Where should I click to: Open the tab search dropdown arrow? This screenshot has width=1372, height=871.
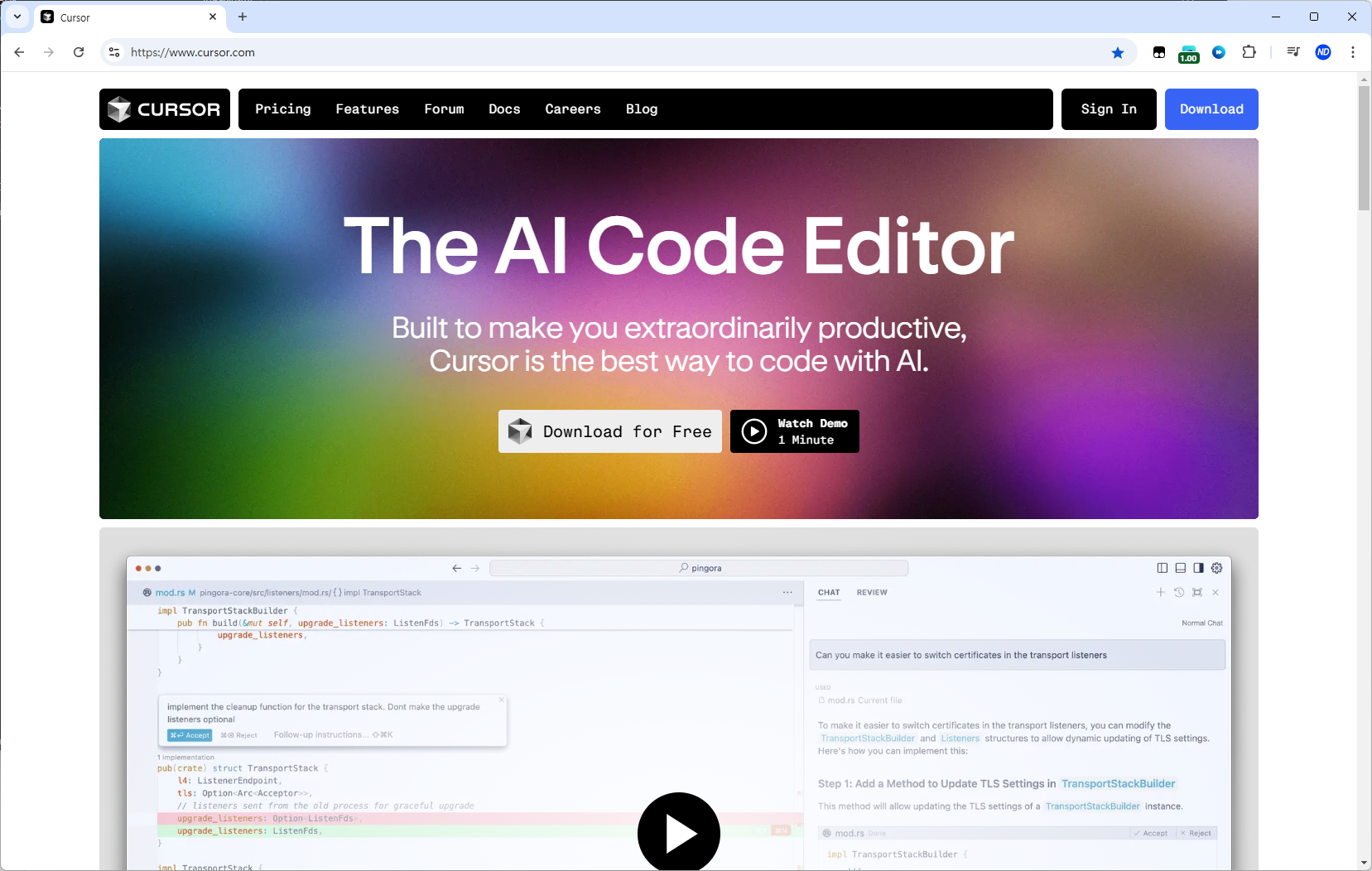point(17,17)
